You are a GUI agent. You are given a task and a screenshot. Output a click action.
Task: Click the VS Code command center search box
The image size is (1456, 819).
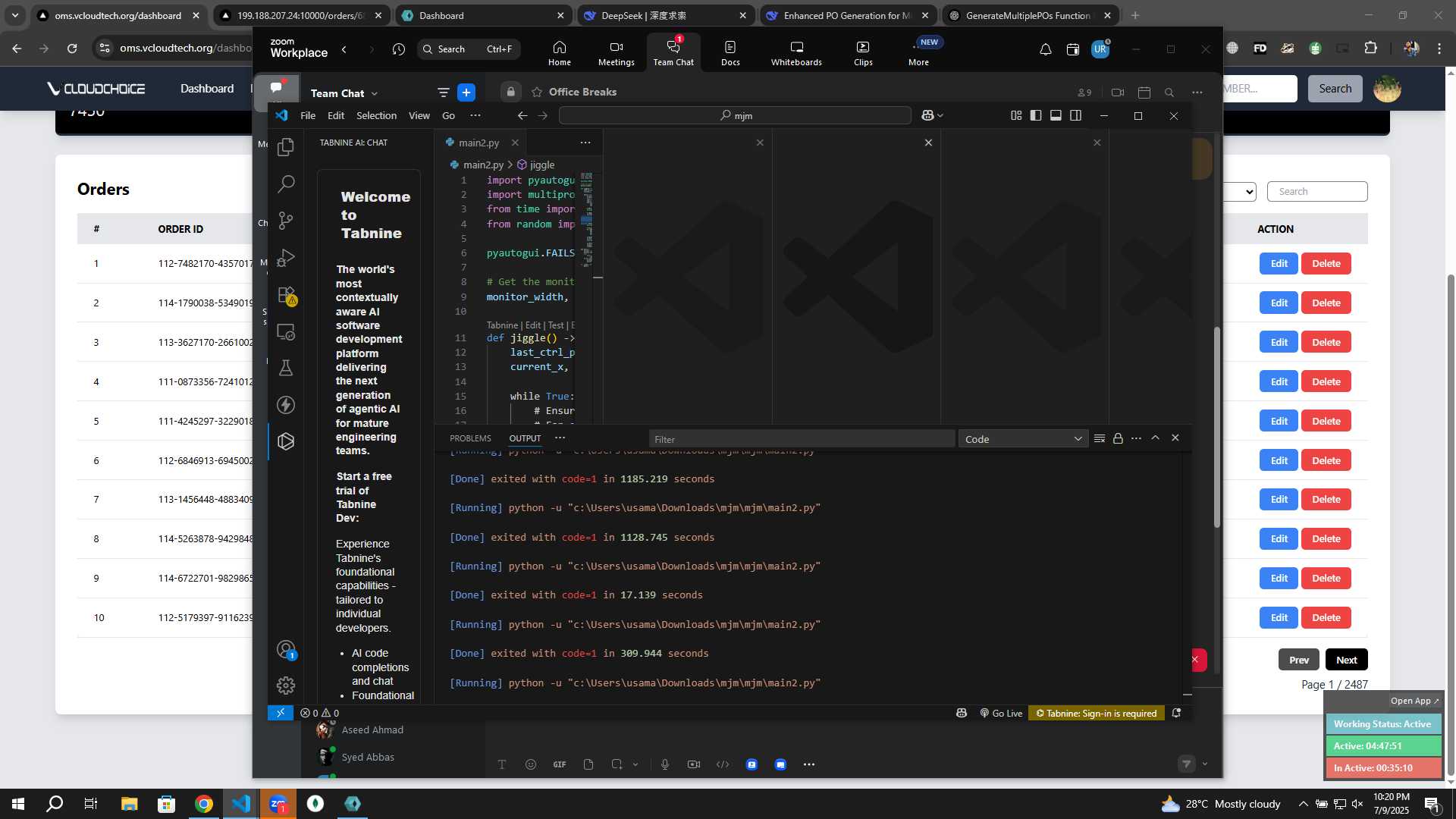tap(735, 115)
